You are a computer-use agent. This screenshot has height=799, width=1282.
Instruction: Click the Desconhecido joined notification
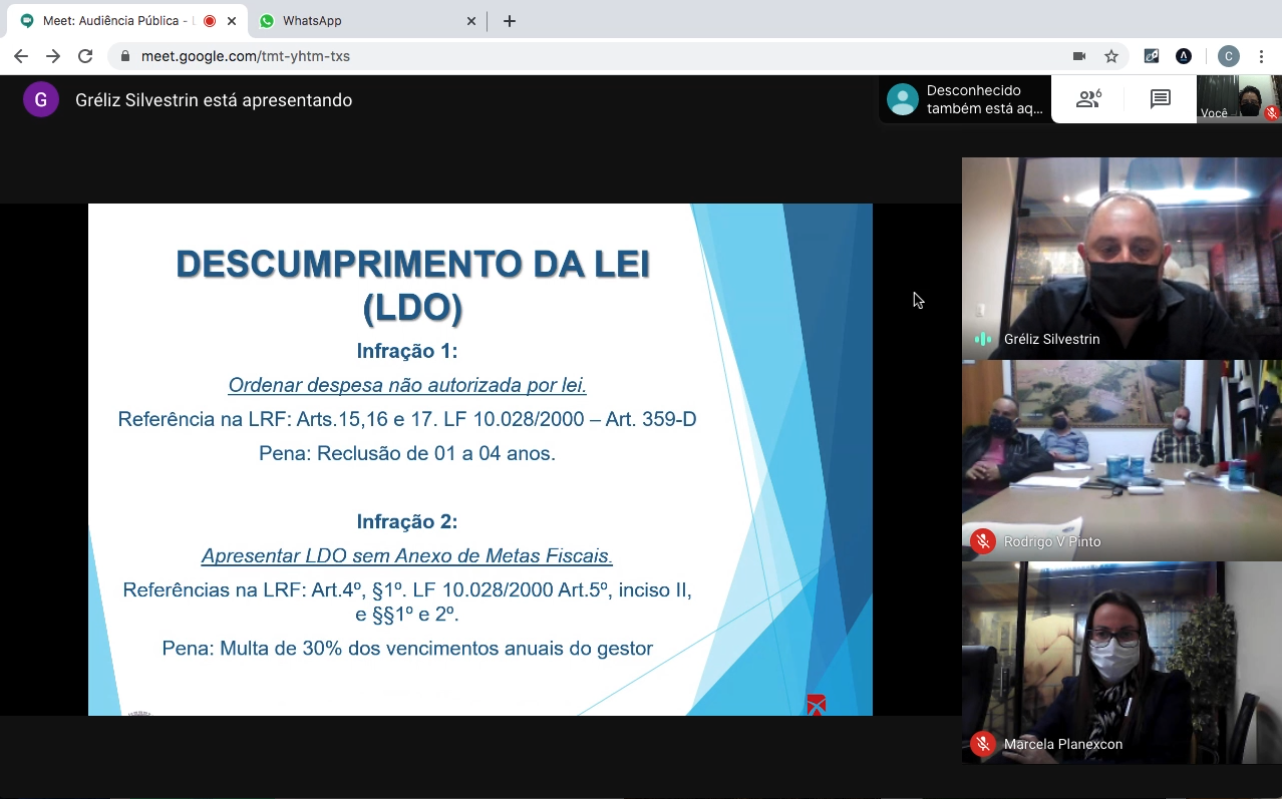pyautogui.click(x=965, y=100)
